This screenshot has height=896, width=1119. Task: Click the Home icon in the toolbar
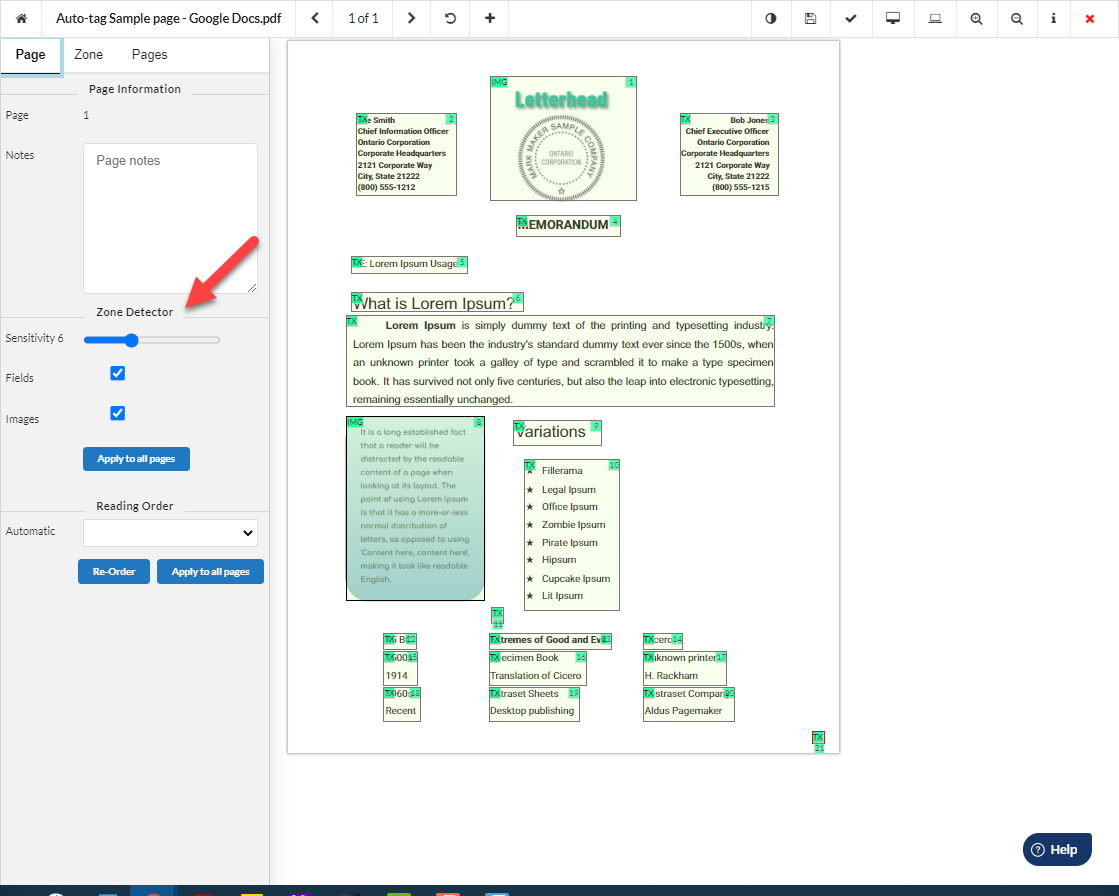pyautogui.click(x=21, y=18)
